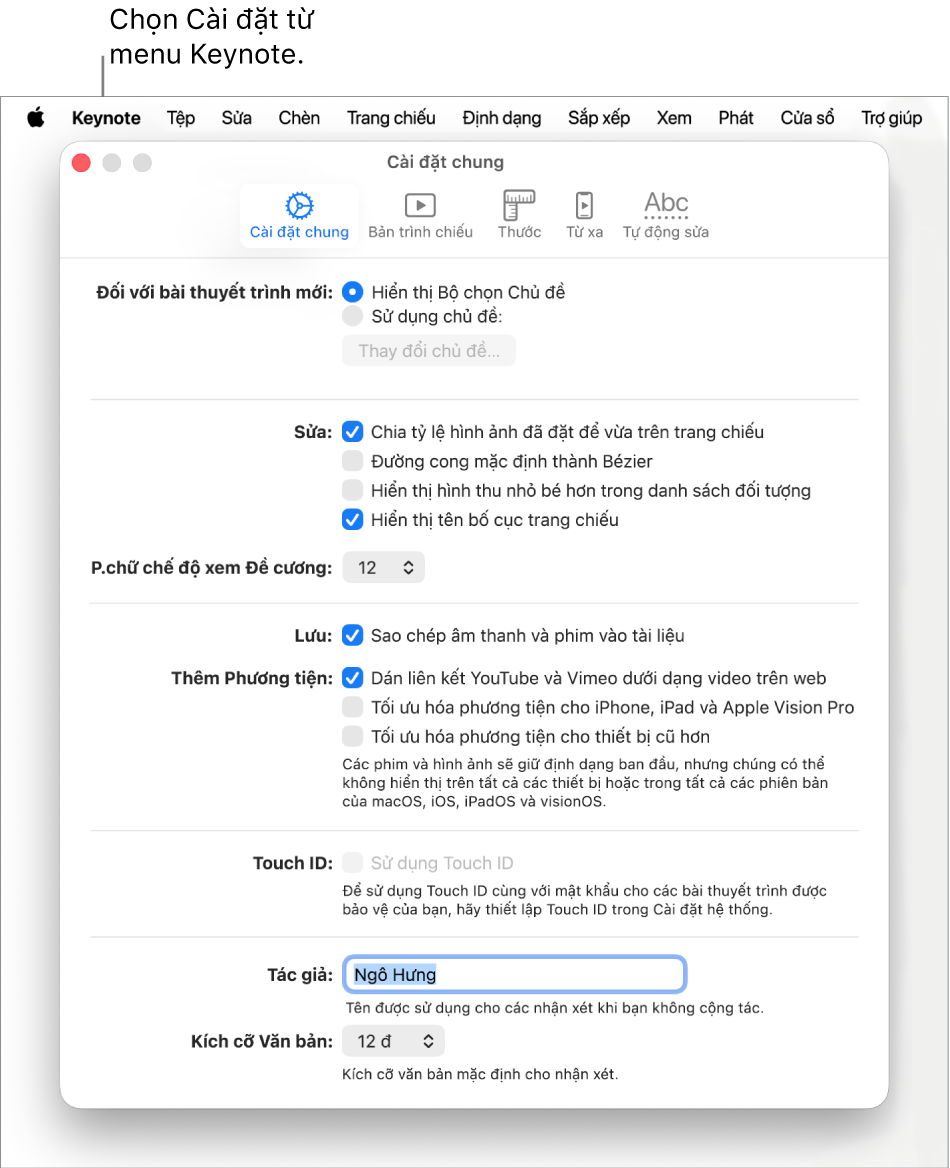This screenshot has height=1168, width=950.
Task: Select the Tự động sửa Abc icon
Action: 666,204
